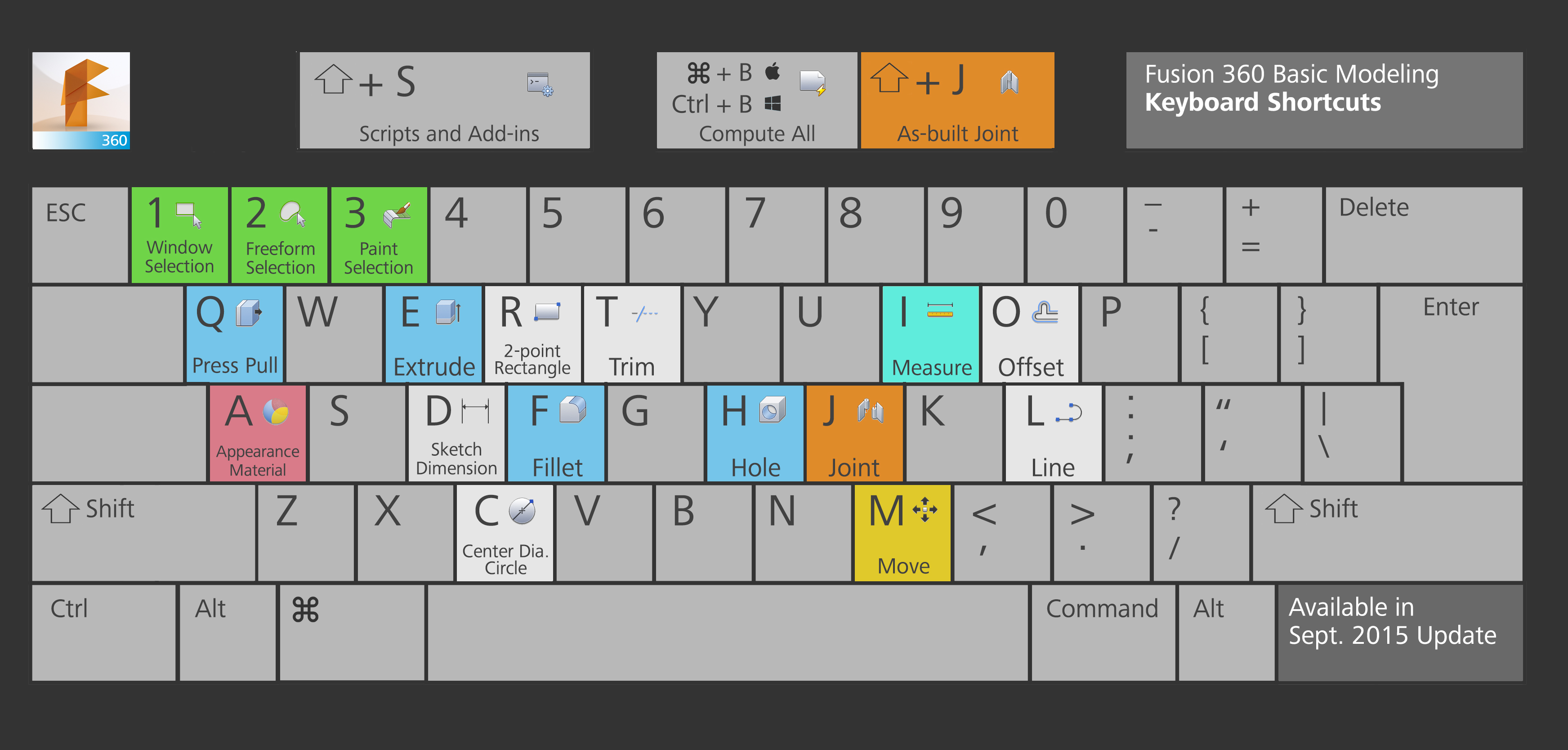Click the Paint Selection brush icon
Screen dimensions: 1568x750
coord(398,215)
